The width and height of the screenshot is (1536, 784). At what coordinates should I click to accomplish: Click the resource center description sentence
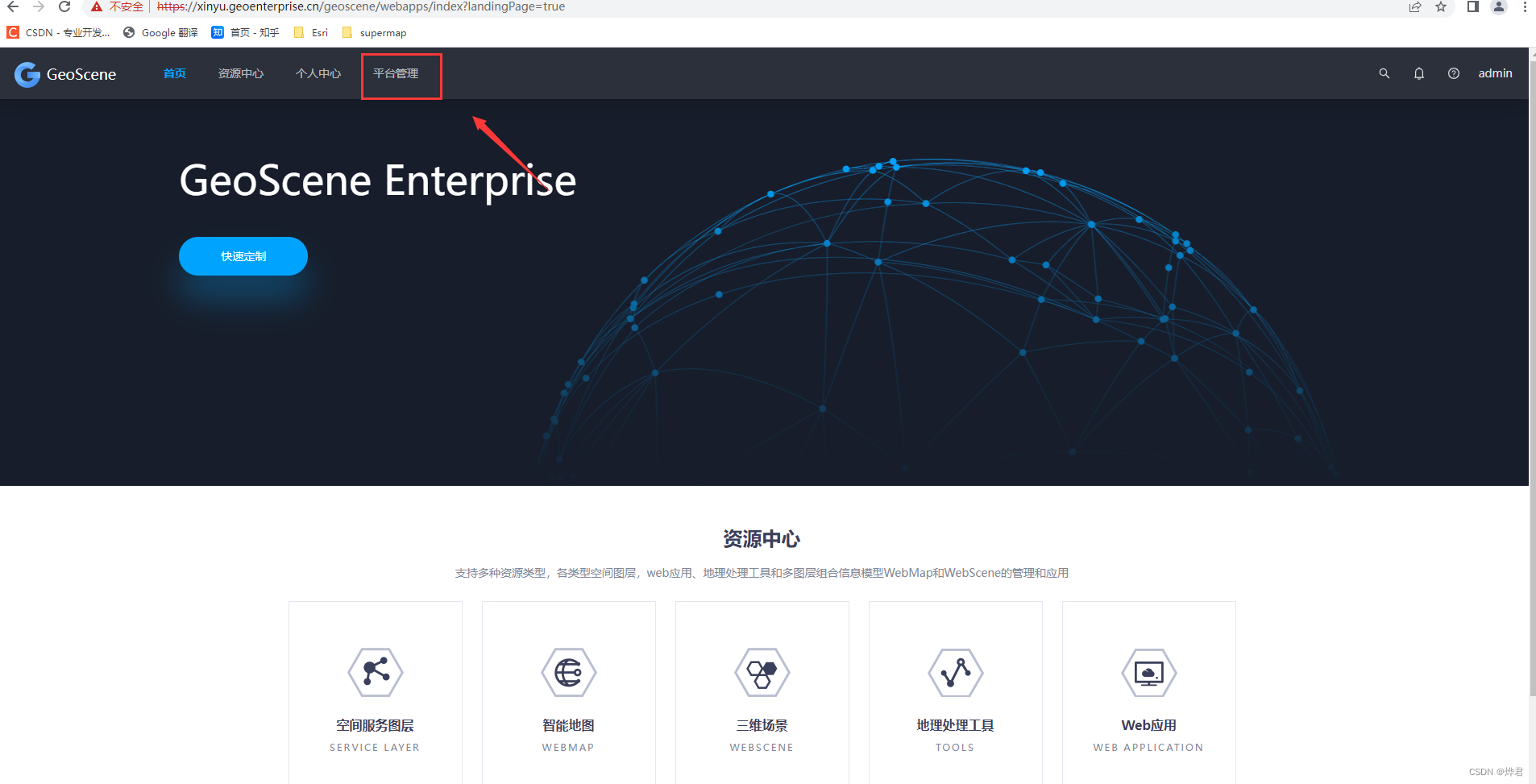[762, 573]
